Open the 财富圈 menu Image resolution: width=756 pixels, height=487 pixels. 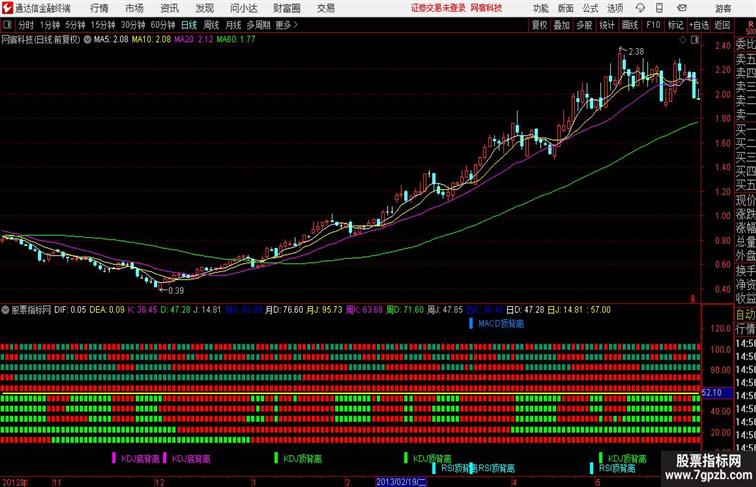click(286, 8)
